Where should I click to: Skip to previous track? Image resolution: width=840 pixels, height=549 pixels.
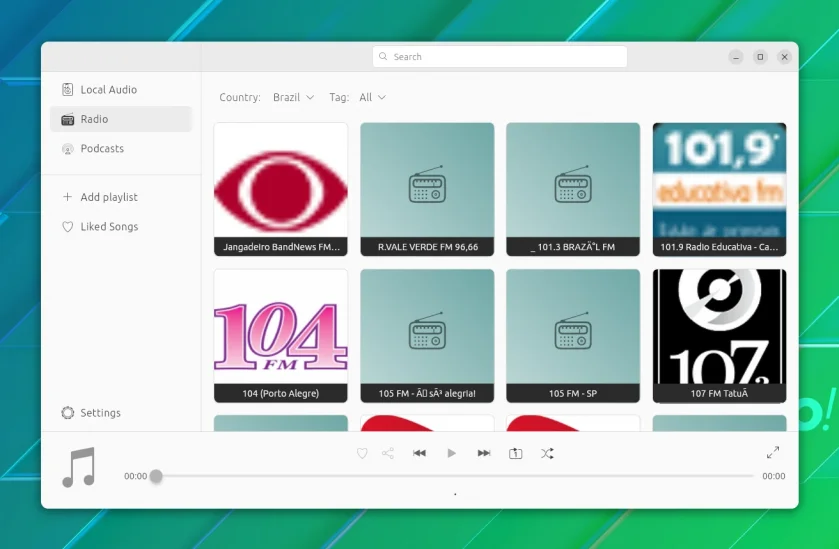tap(419, 453)
